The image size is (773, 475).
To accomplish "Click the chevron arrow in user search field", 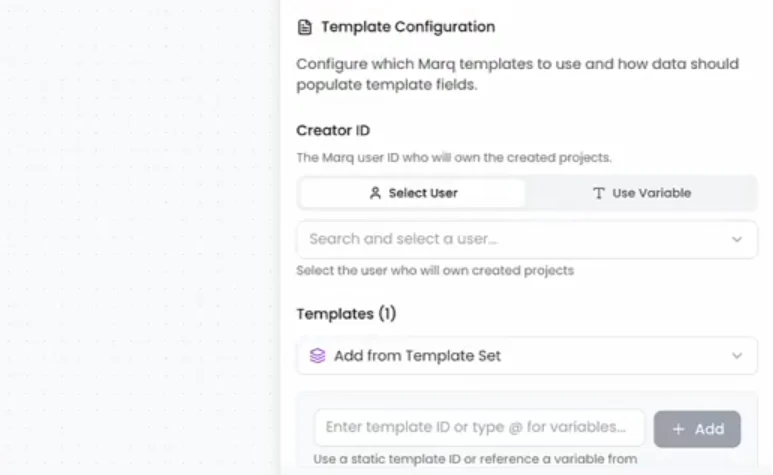I will pyautogui.click(x=737, y=240).
